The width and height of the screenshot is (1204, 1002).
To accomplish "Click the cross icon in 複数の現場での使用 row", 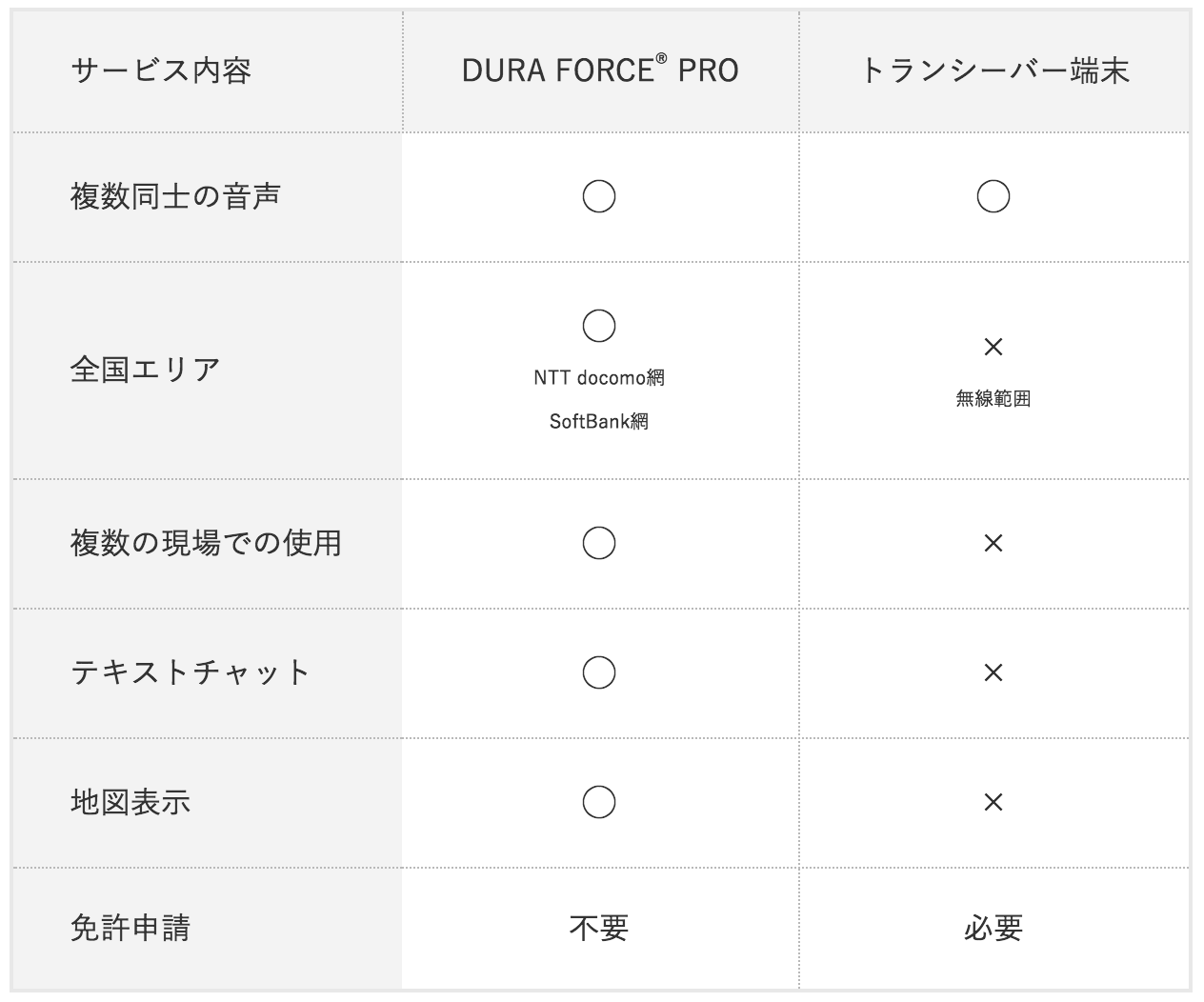I will [x=993, y=543].
